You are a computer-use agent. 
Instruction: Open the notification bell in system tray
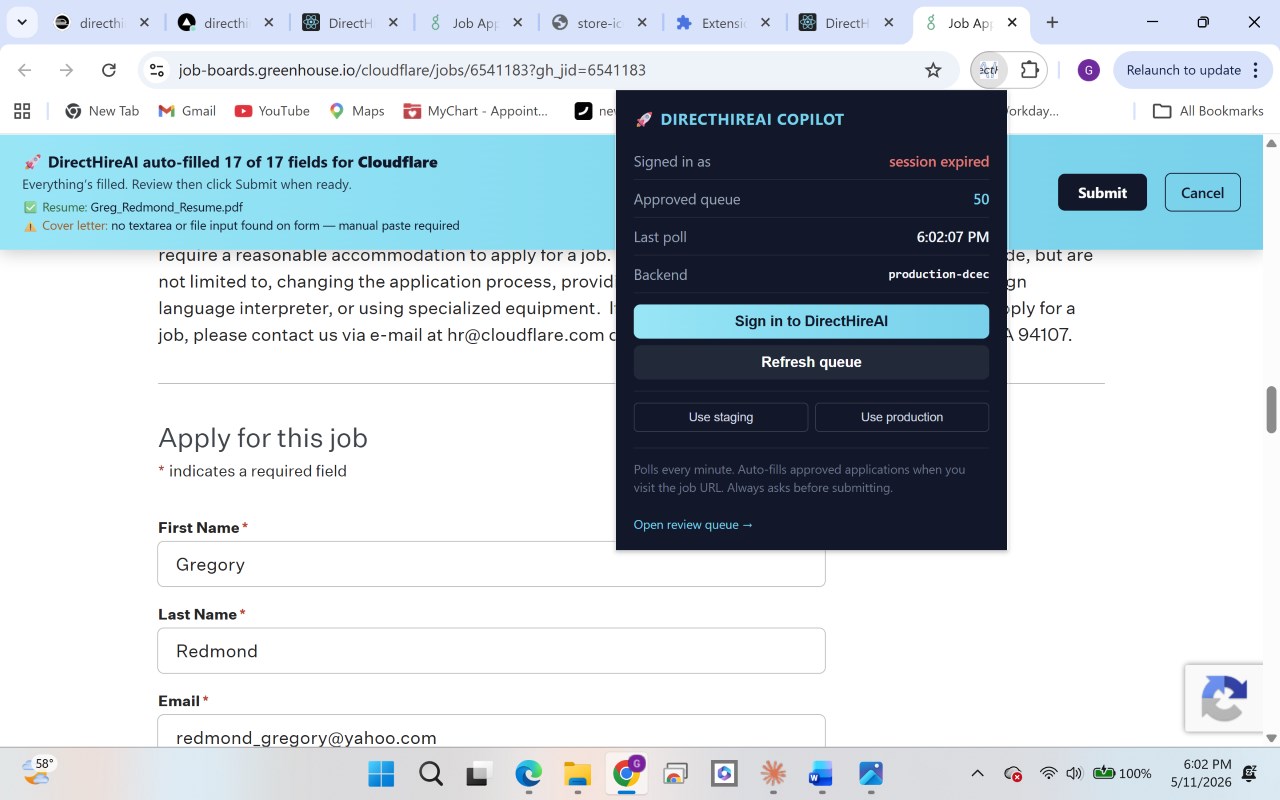(1249, 773)
